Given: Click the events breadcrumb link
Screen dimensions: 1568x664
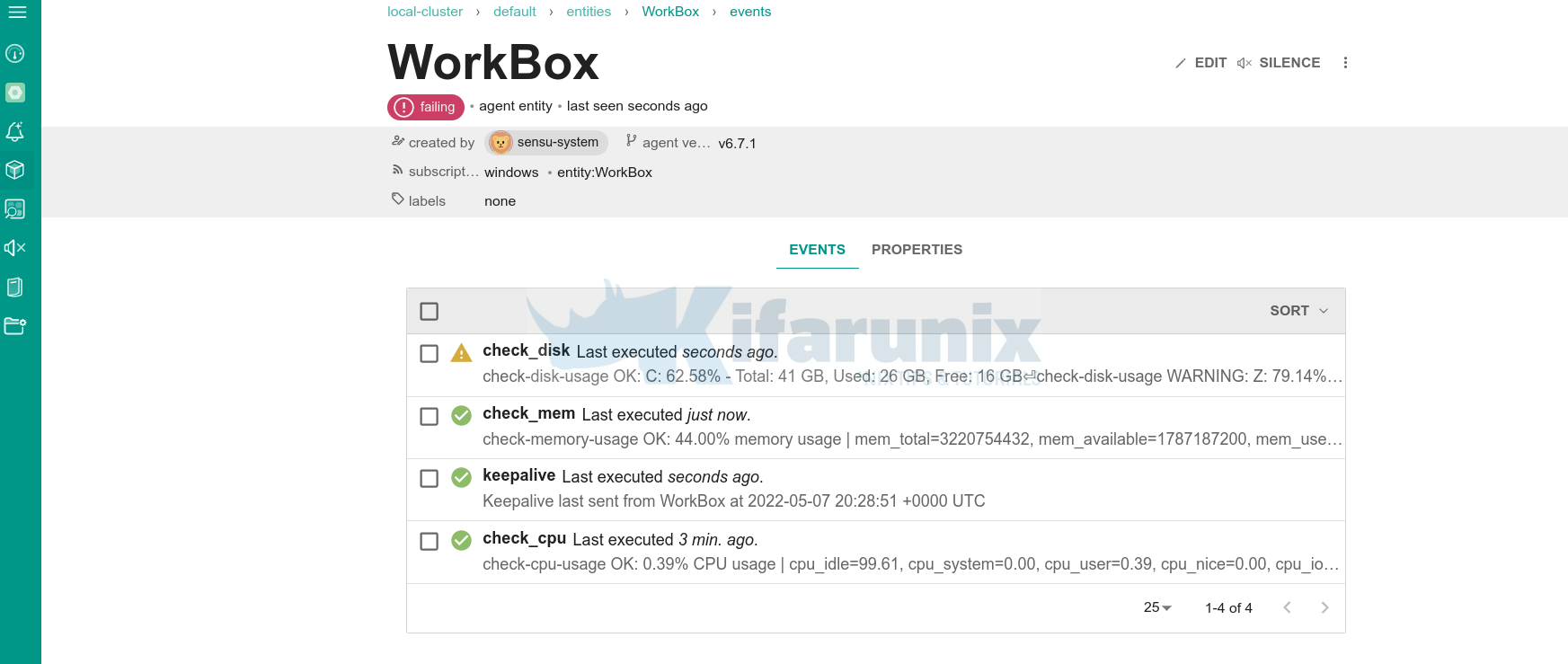Looking at the screenshot, I should click(x=750, y=12).
